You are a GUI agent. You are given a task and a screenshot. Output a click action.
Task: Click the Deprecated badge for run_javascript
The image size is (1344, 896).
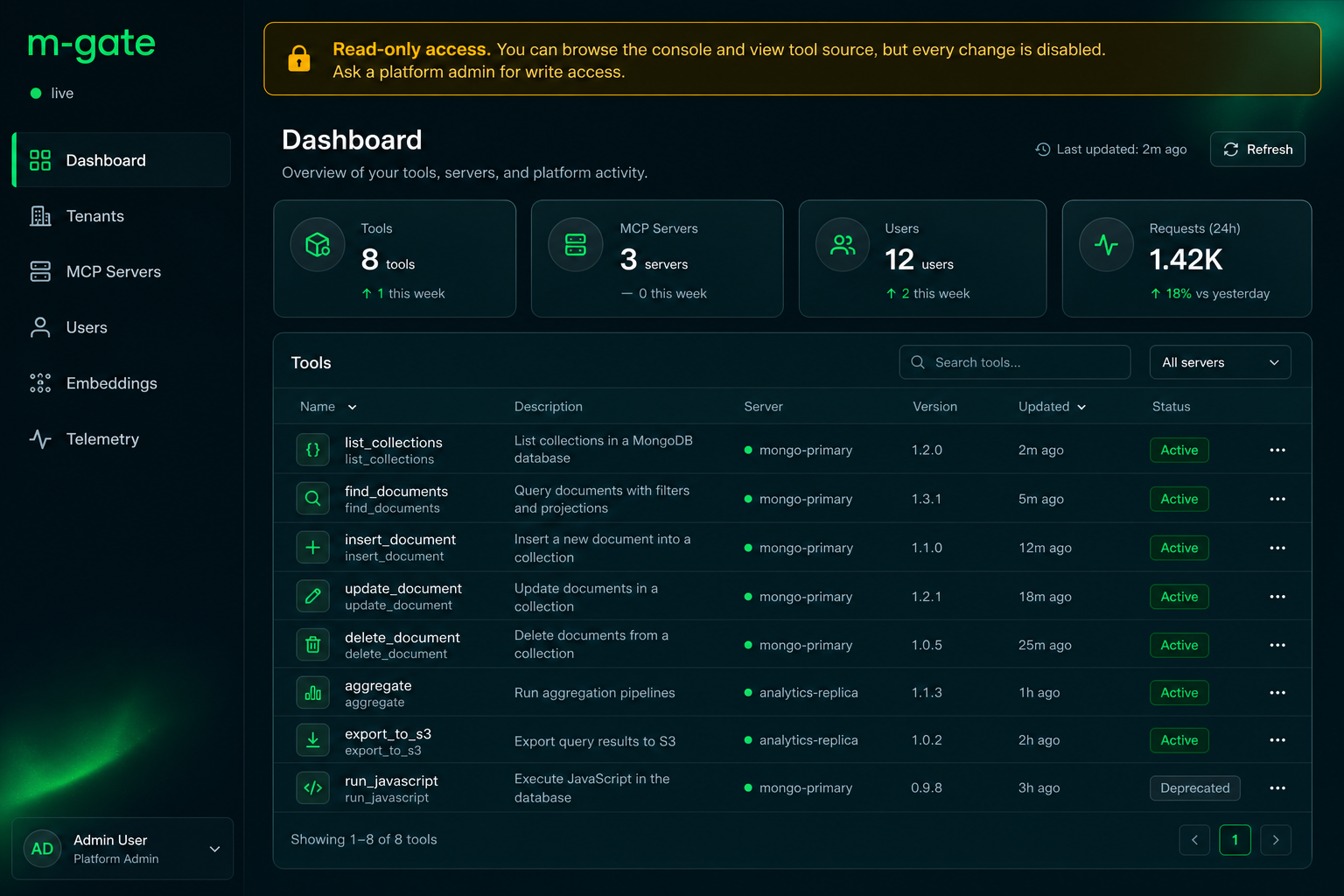(1194, 788)
